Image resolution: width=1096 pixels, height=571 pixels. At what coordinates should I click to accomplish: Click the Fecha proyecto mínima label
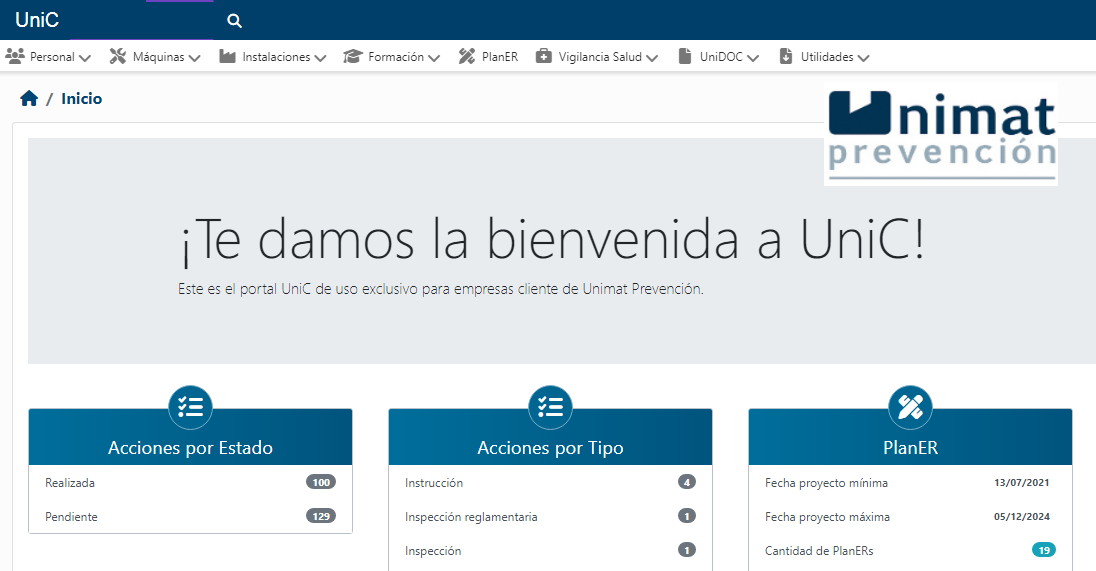click(826, 483)
